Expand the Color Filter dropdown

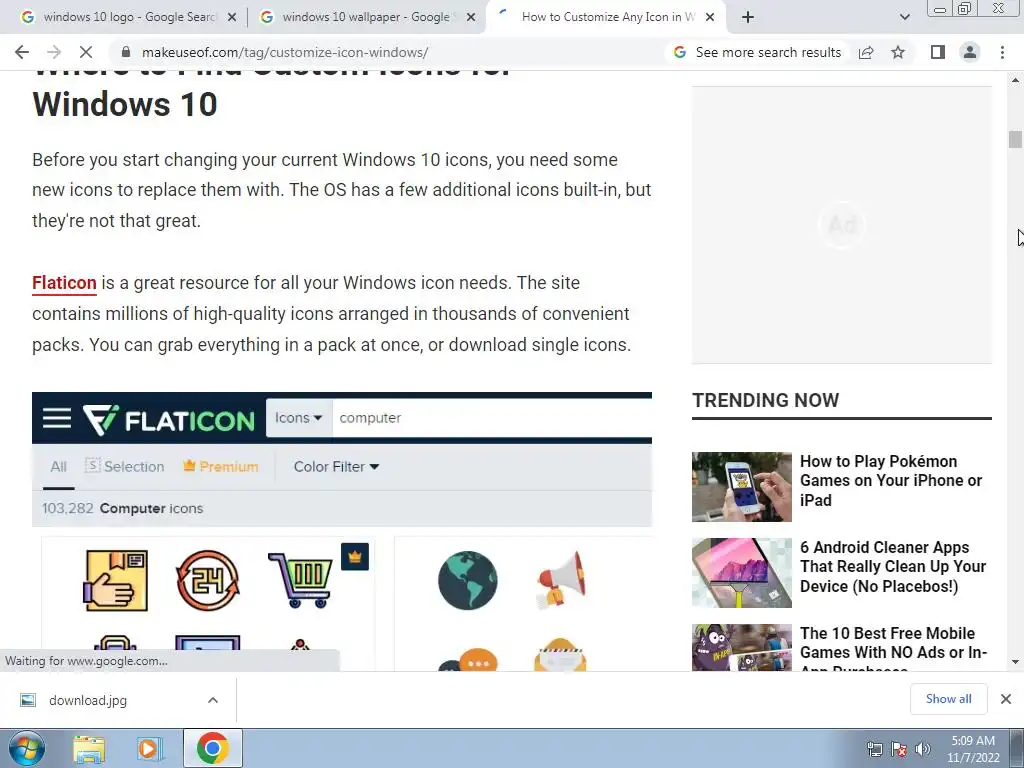pos(336,467)
